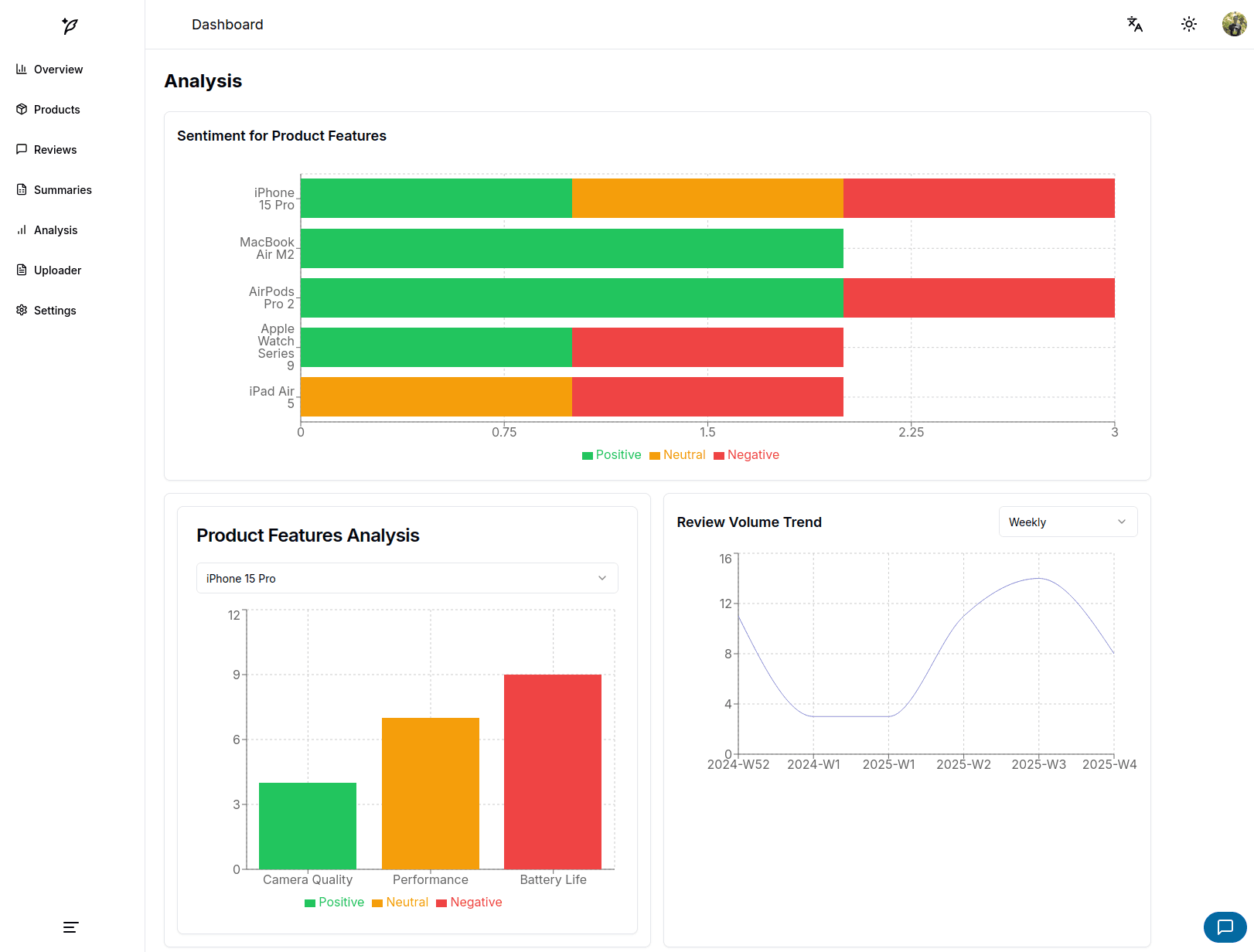The image size is (1254, 952).
Task: Click the Reviews speech bubble icon
Action: pyautogui.click(x=22, y=149)
